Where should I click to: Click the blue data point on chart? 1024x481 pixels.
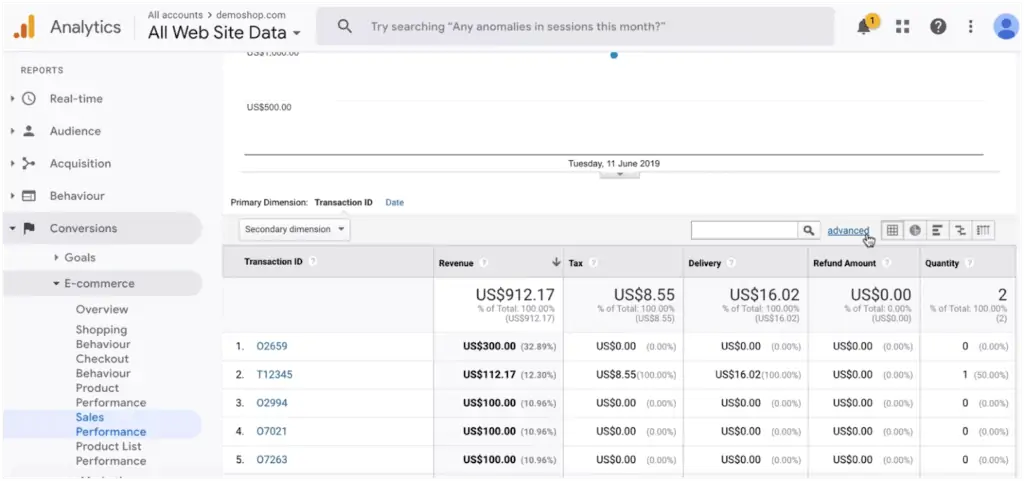pos(614,55)
